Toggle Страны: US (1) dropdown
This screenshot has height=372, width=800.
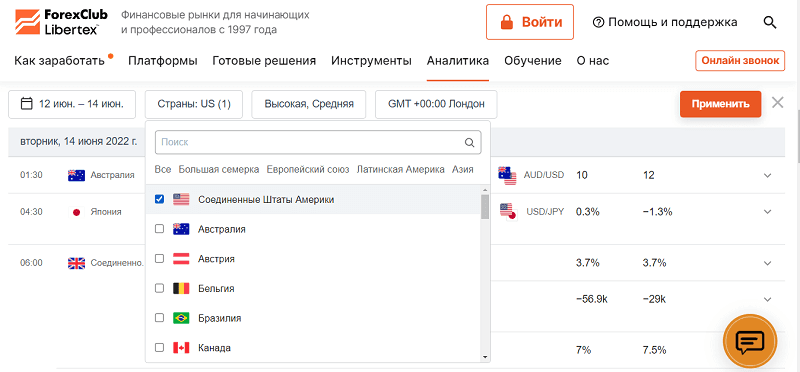pos(194,104)
